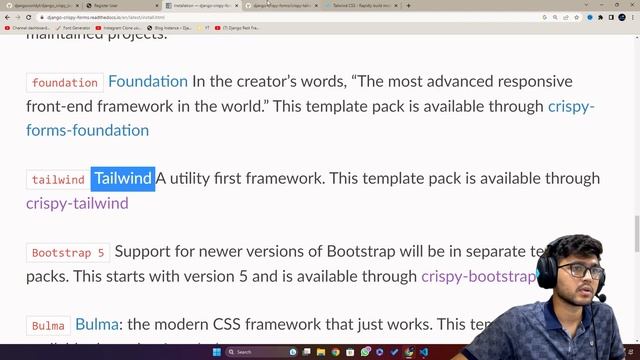This screenshot has height=360, width=640.
Task: Open the Channel dashboard bookmark
Action: (x=27, y=28)
